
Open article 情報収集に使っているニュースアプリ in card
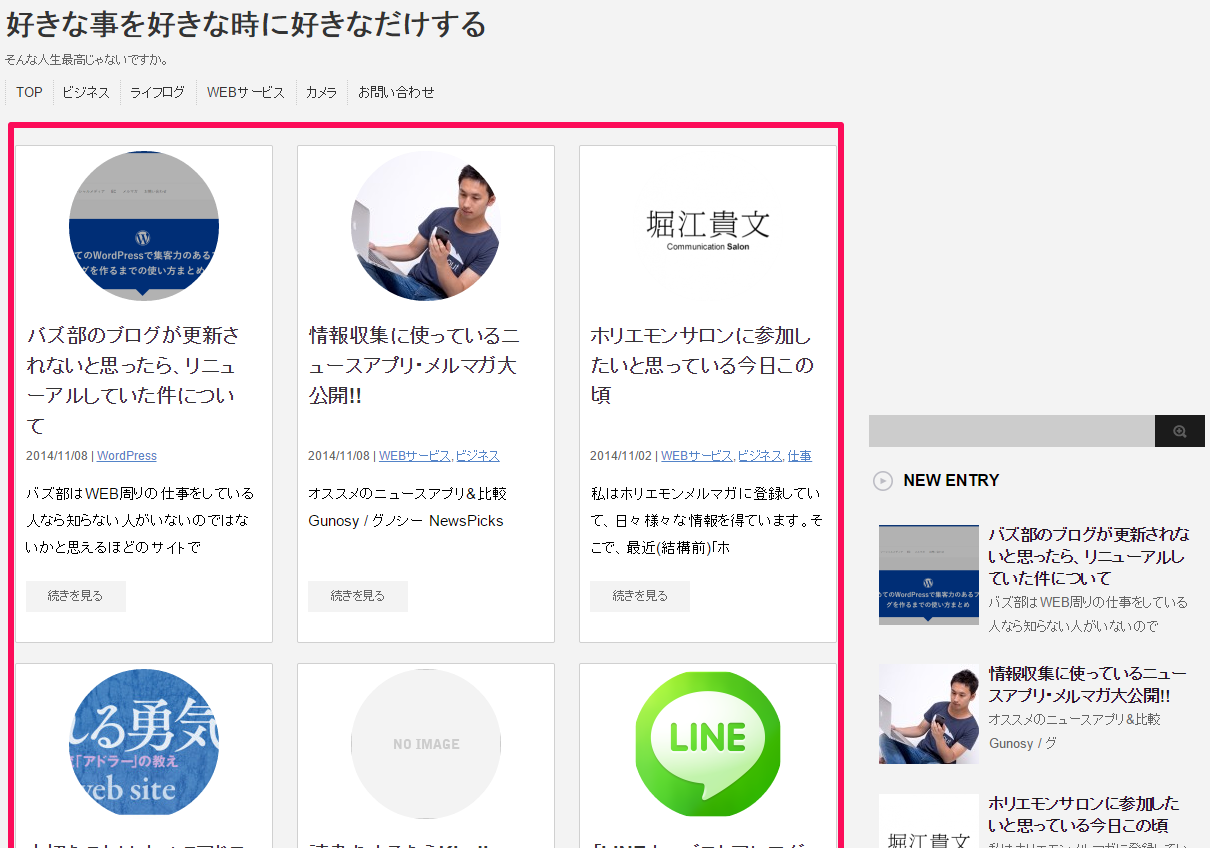(414, 365)
